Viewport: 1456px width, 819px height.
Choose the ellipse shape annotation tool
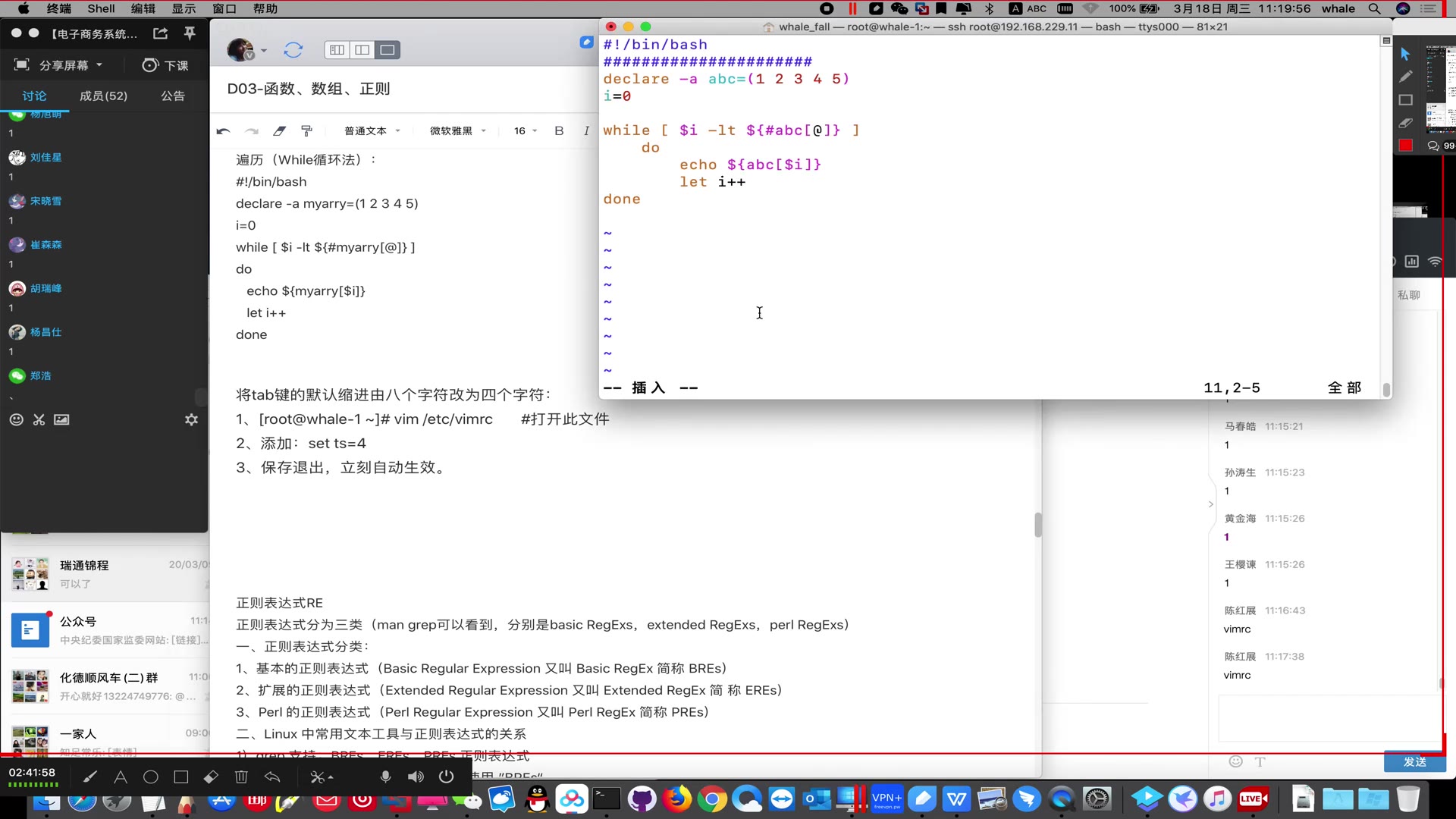pos(150,777)
